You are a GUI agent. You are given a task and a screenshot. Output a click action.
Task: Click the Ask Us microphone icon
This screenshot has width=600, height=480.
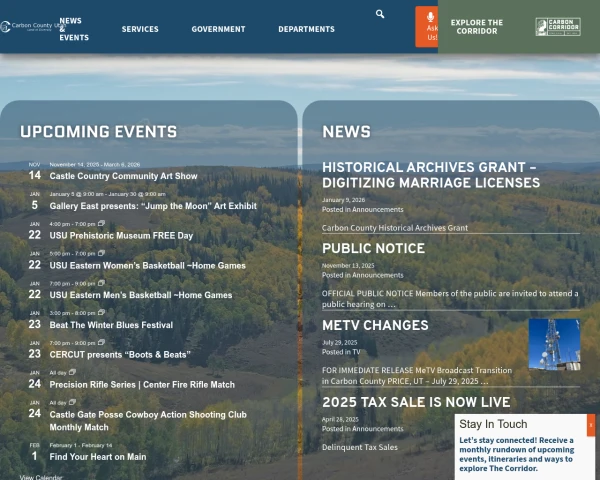coord(431,18)
